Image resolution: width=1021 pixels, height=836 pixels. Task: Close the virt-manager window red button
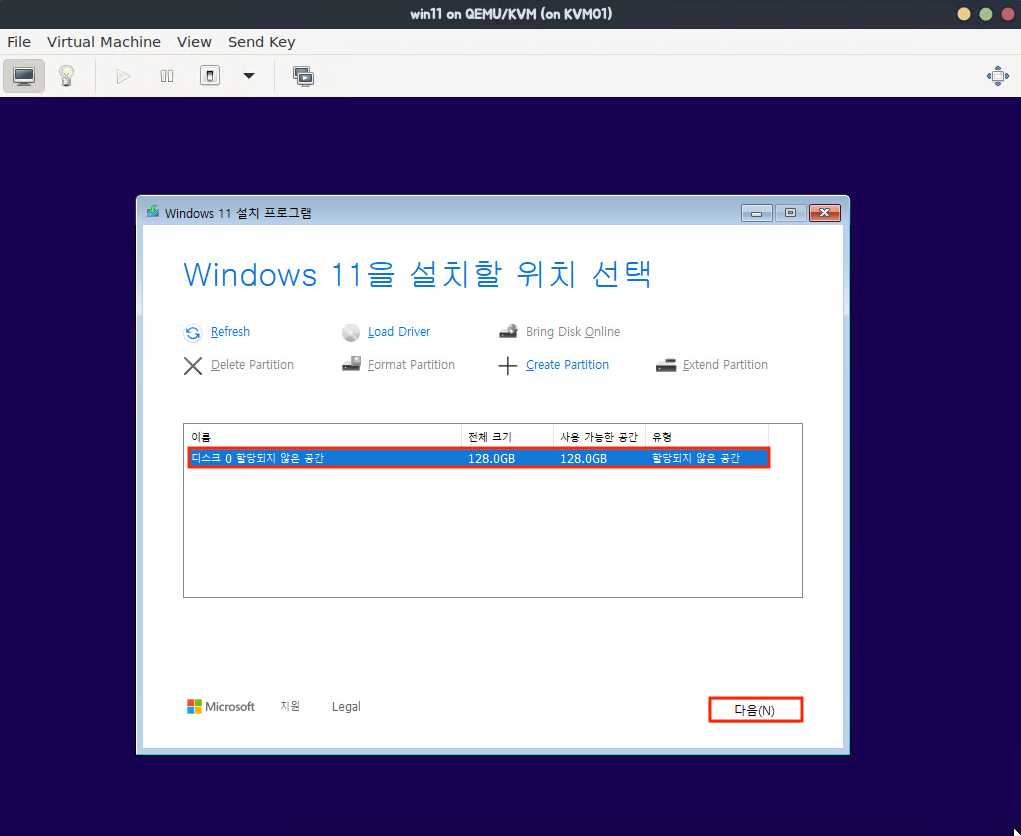[1007, 14]
